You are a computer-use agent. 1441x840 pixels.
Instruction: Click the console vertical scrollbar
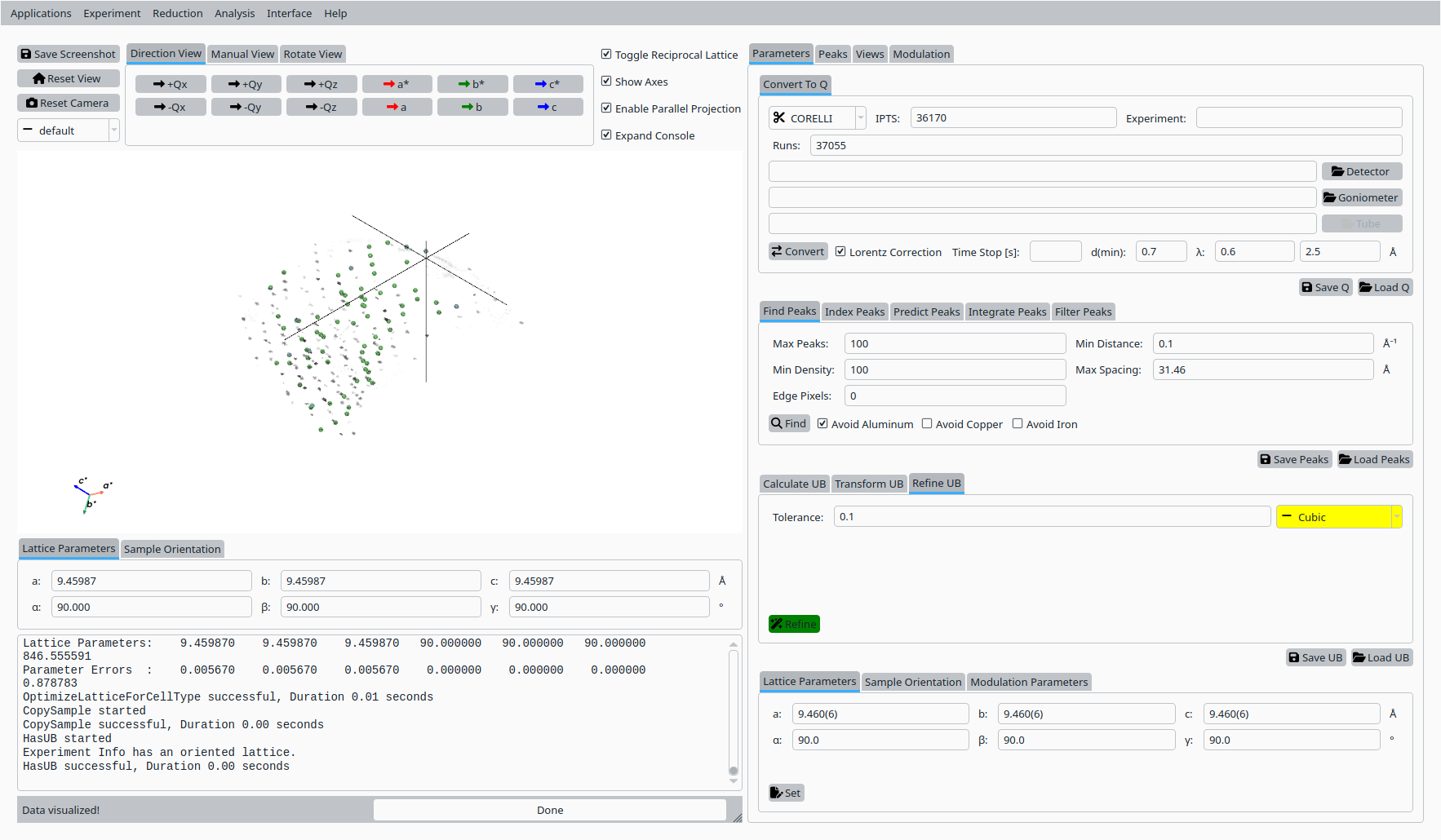(733, 710)
